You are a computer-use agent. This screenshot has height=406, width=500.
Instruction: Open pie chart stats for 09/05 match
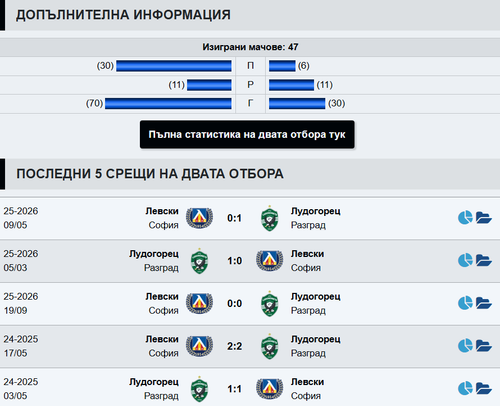coord(465,218)
